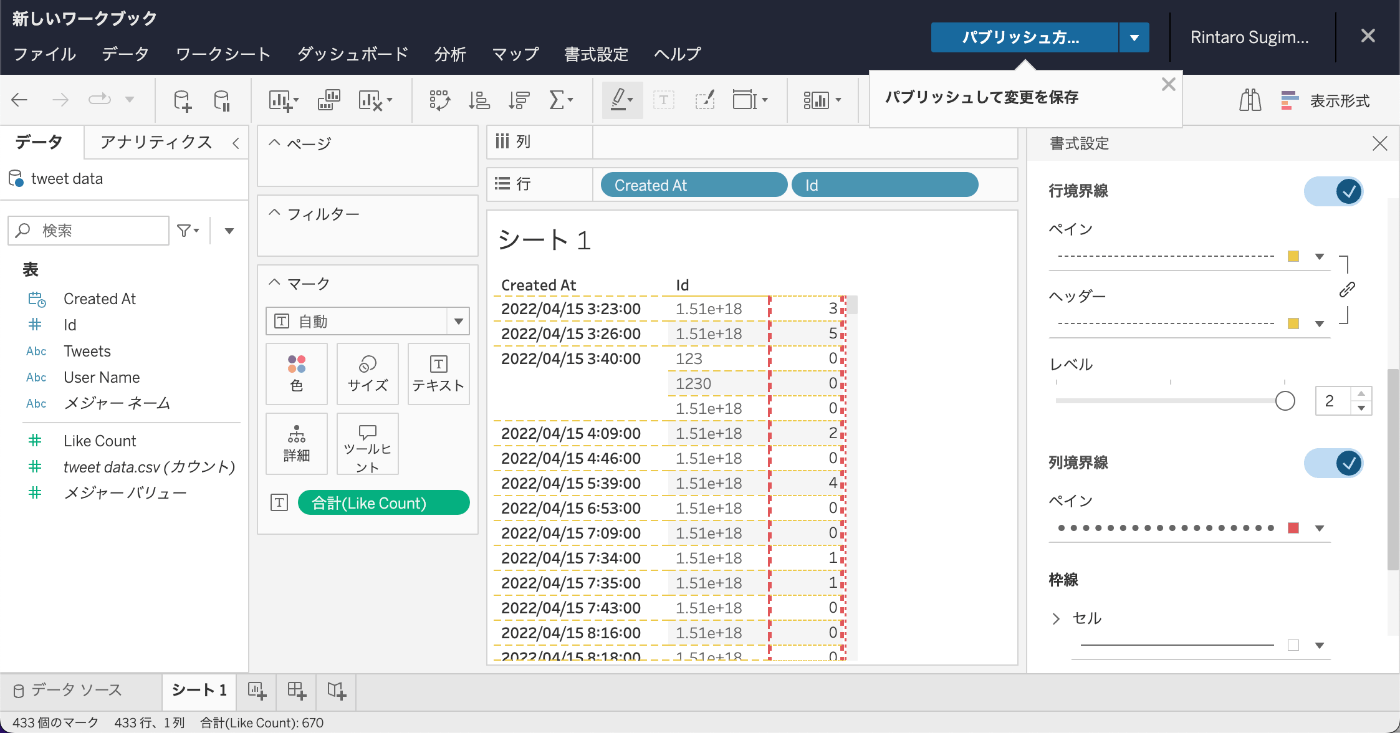The height and width of the screenshot is (733, 1400).
Task: Click the 合計(Like Count) pill in marks
Action: [384, 503]
